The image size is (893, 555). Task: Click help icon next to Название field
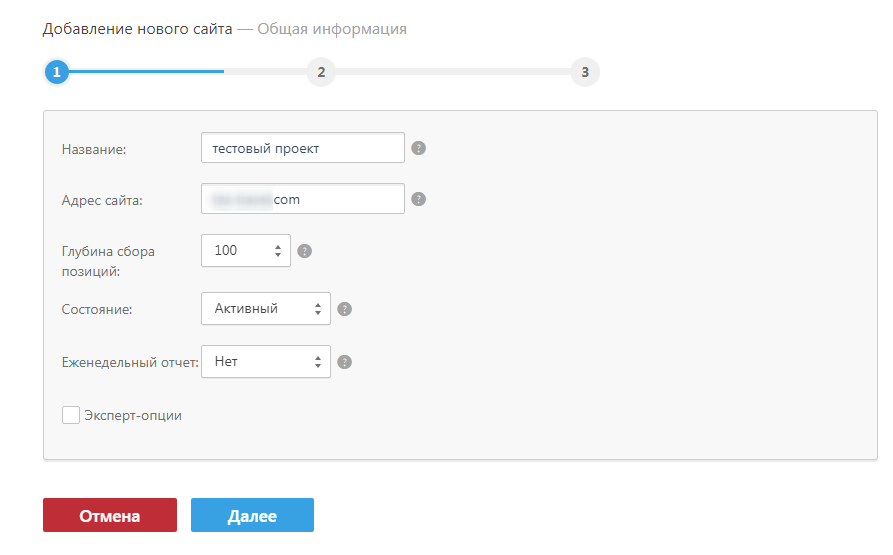(419, 148)
